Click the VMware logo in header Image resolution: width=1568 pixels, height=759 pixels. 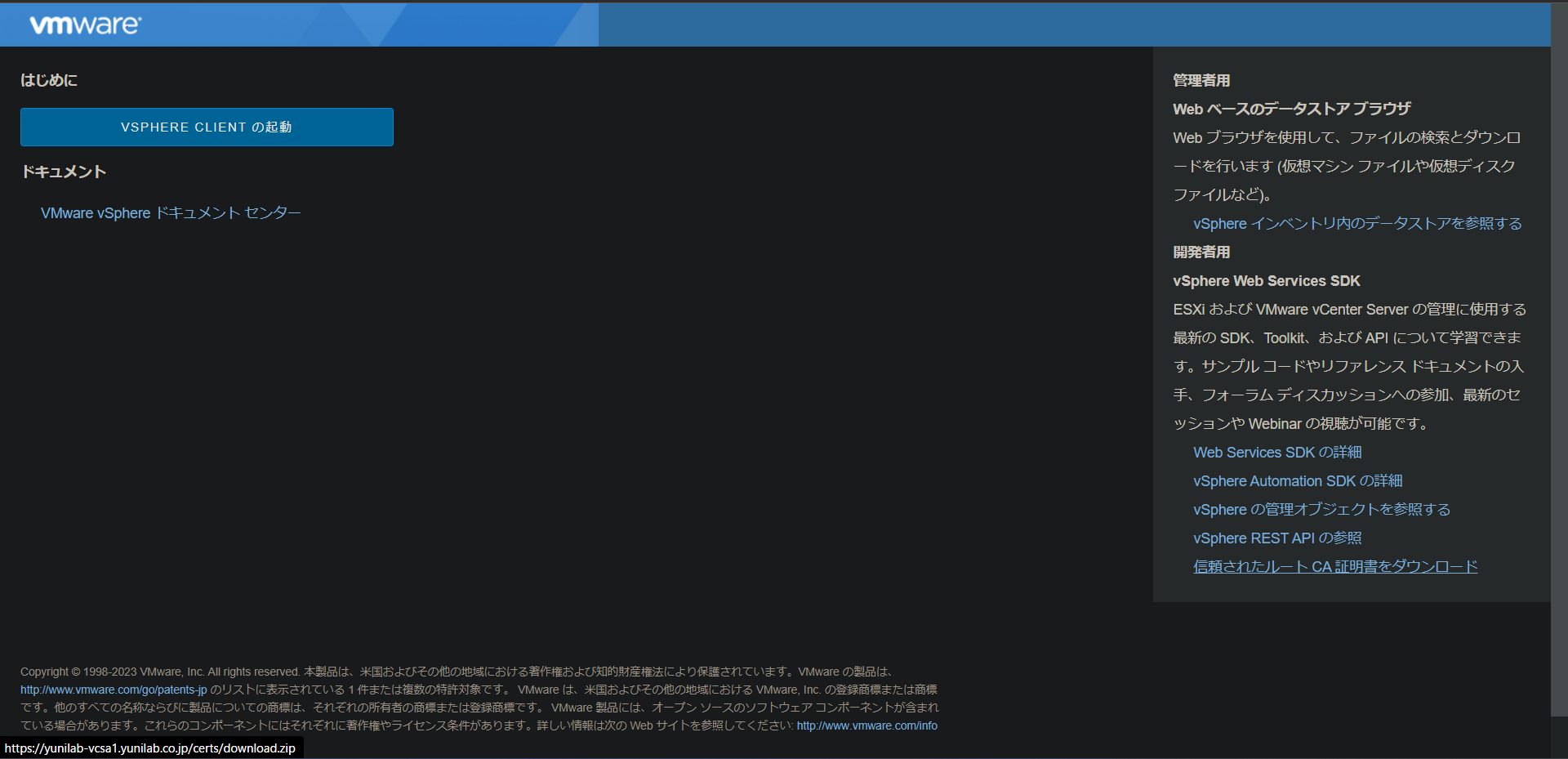(85, 25)
